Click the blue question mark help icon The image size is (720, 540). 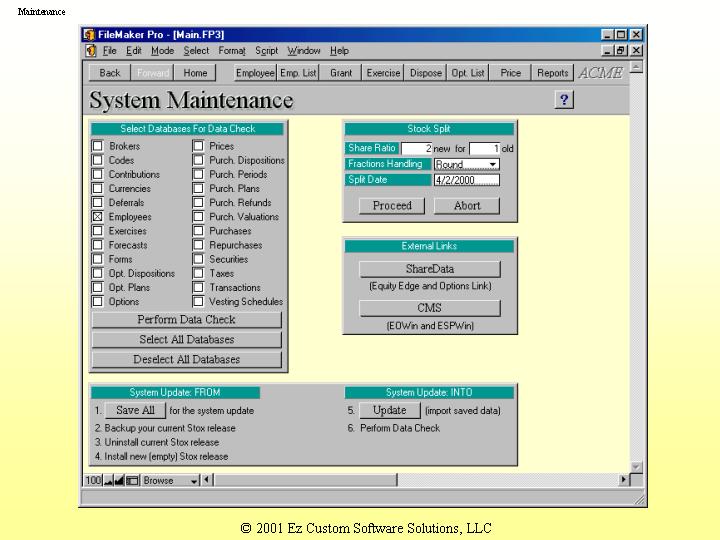(x=564, y=99)
